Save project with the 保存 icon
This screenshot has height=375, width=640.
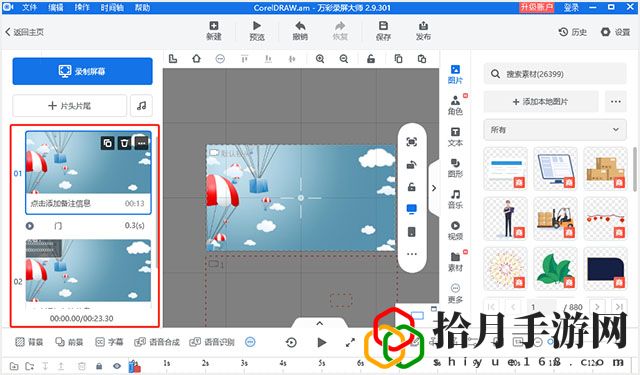383,26
